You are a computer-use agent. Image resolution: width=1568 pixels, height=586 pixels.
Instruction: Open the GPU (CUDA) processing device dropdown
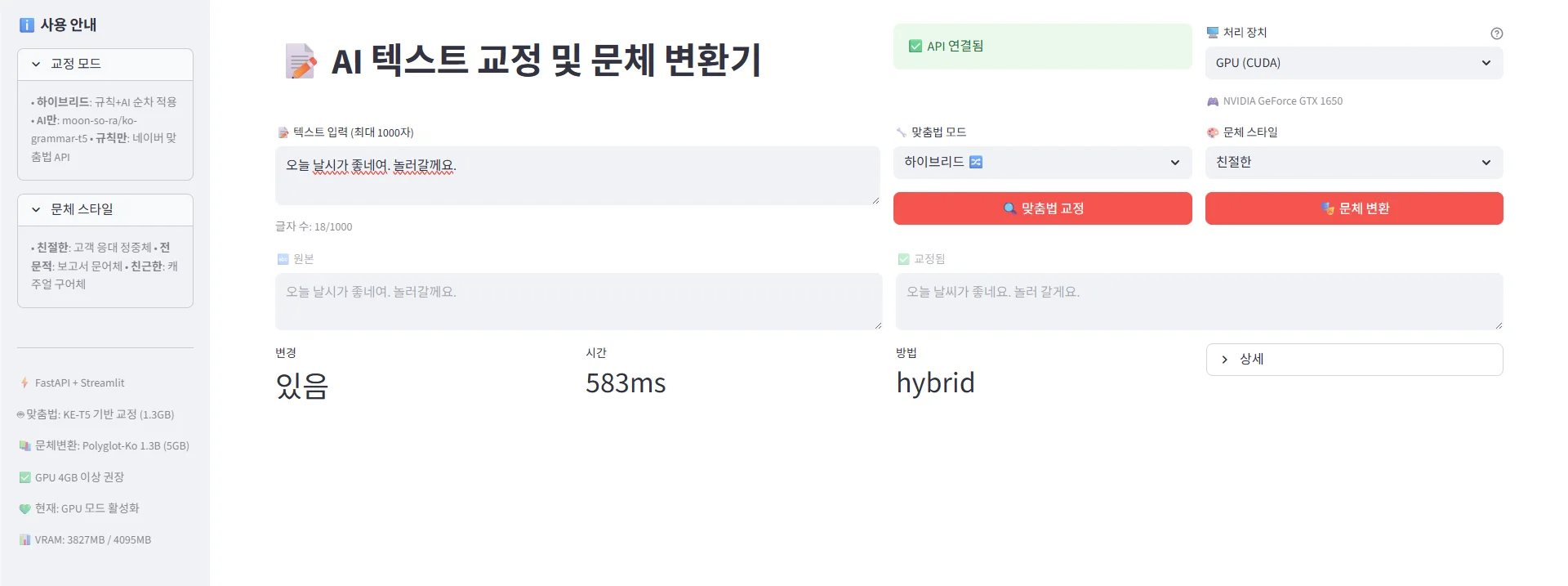[1353, 63]
